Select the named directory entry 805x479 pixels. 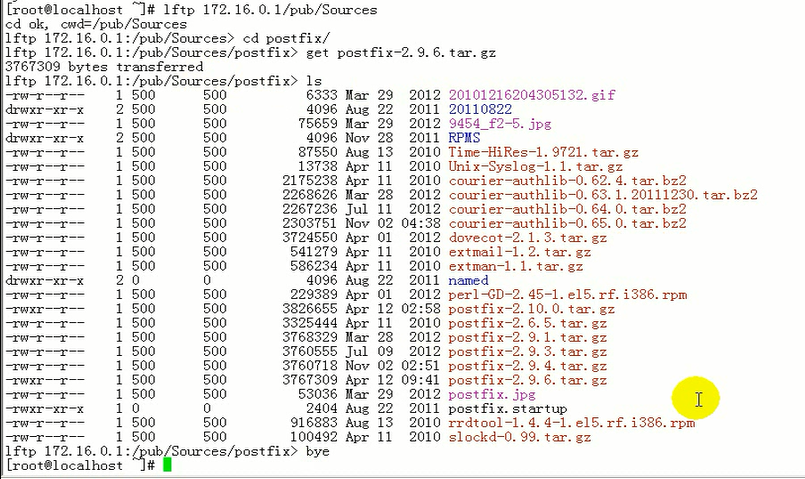468,280
